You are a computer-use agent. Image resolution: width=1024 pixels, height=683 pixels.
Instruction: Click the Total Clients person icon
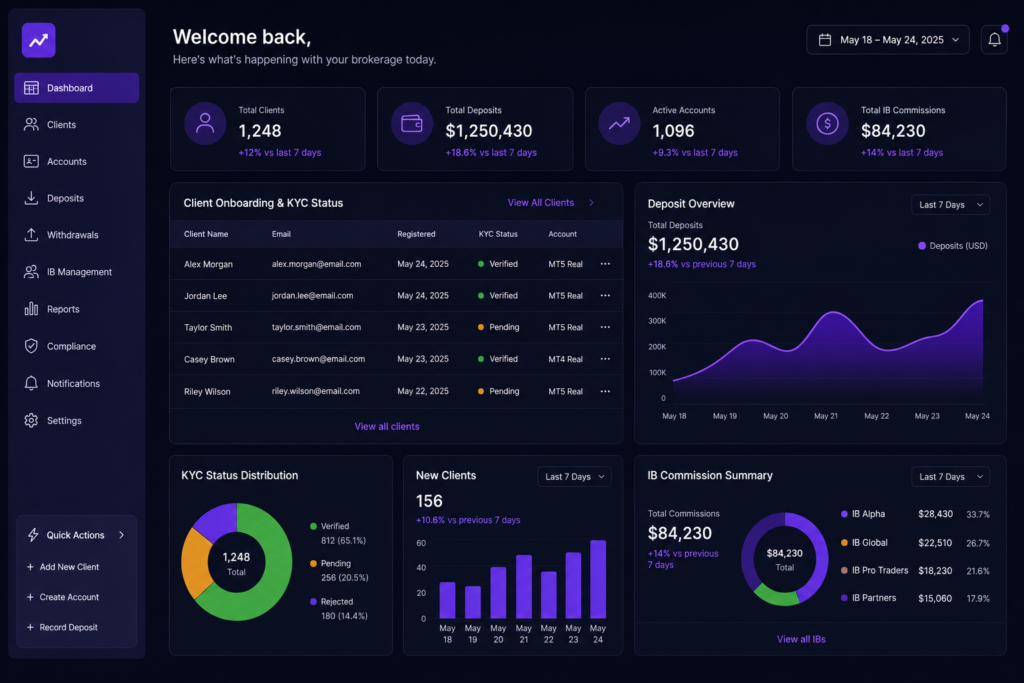(x=205, y=123)
